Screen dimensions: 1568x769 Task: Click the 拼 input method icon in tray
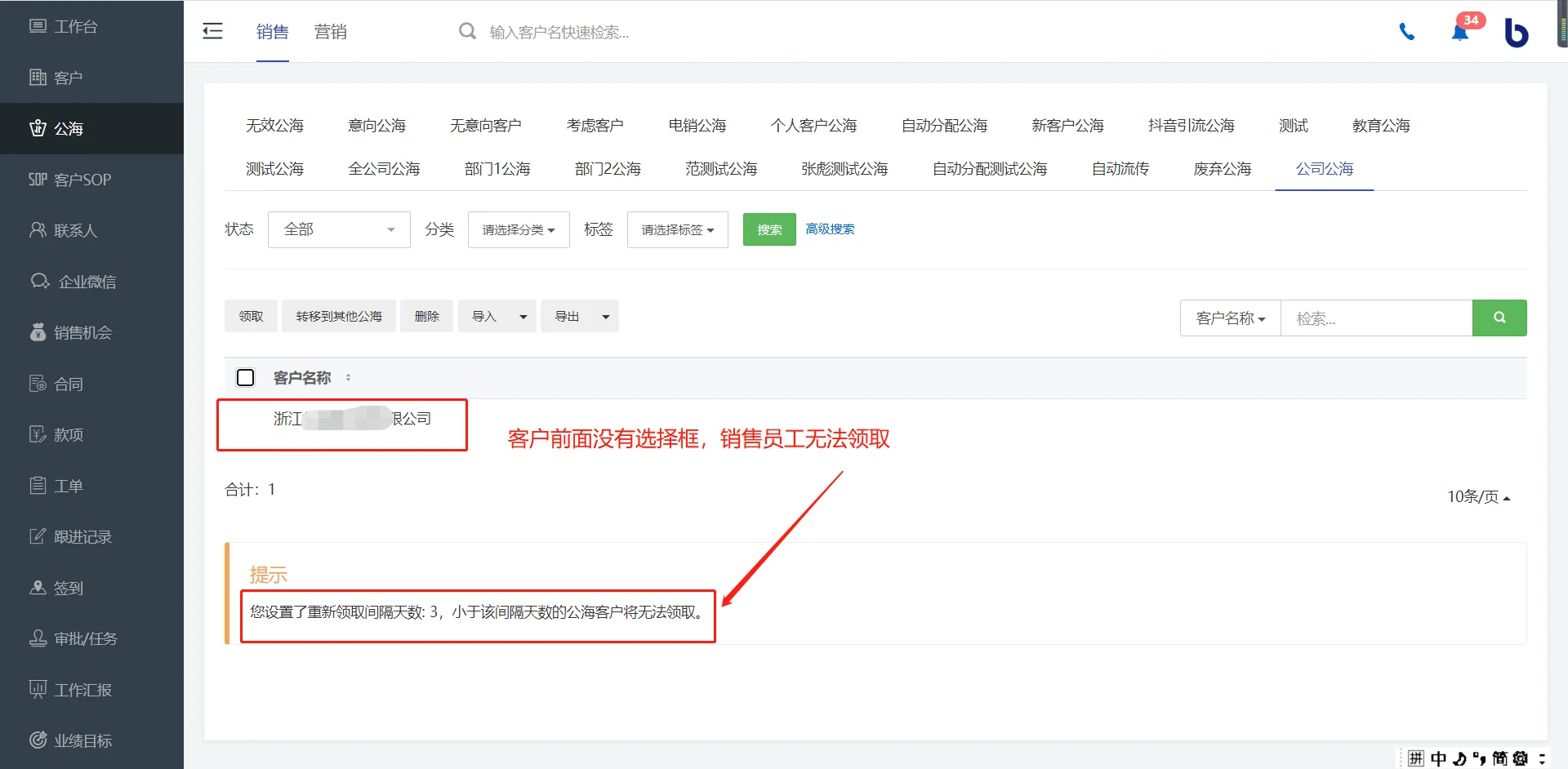pos(1416,758)
